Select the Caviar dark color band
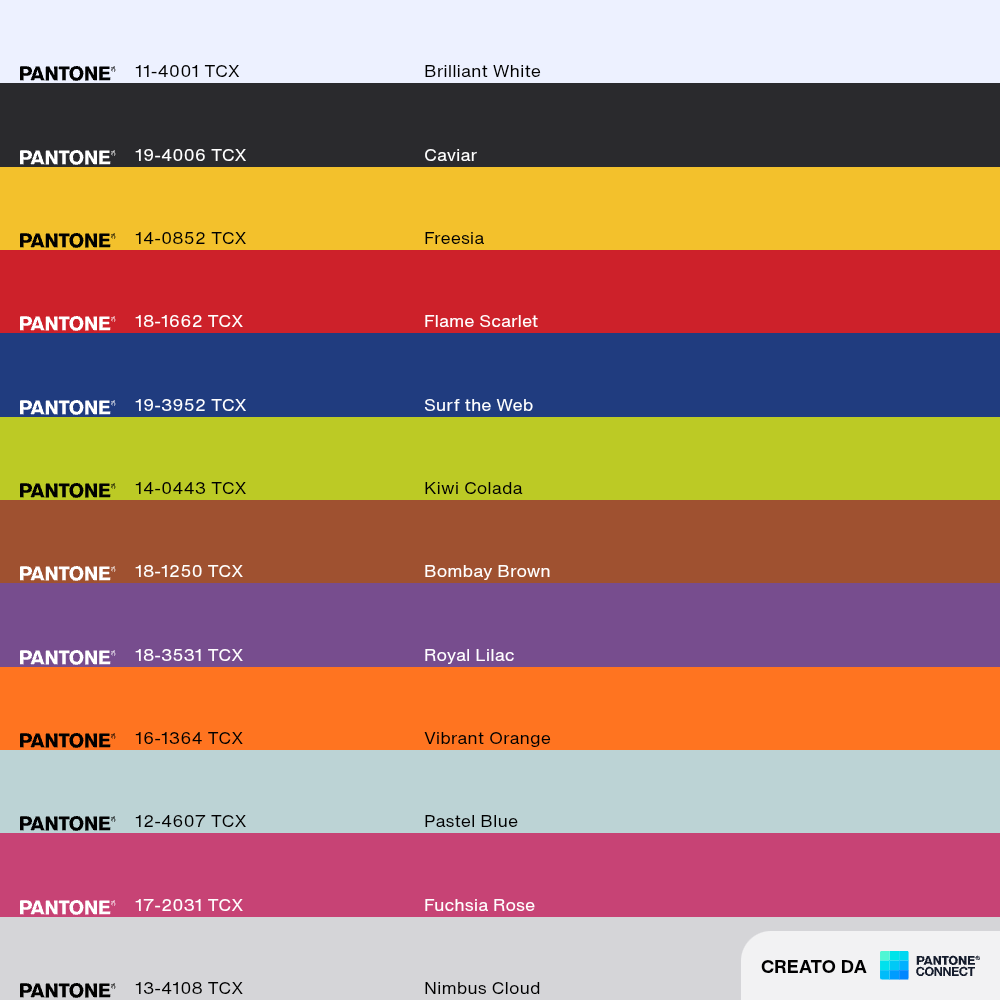 [500, 125]
